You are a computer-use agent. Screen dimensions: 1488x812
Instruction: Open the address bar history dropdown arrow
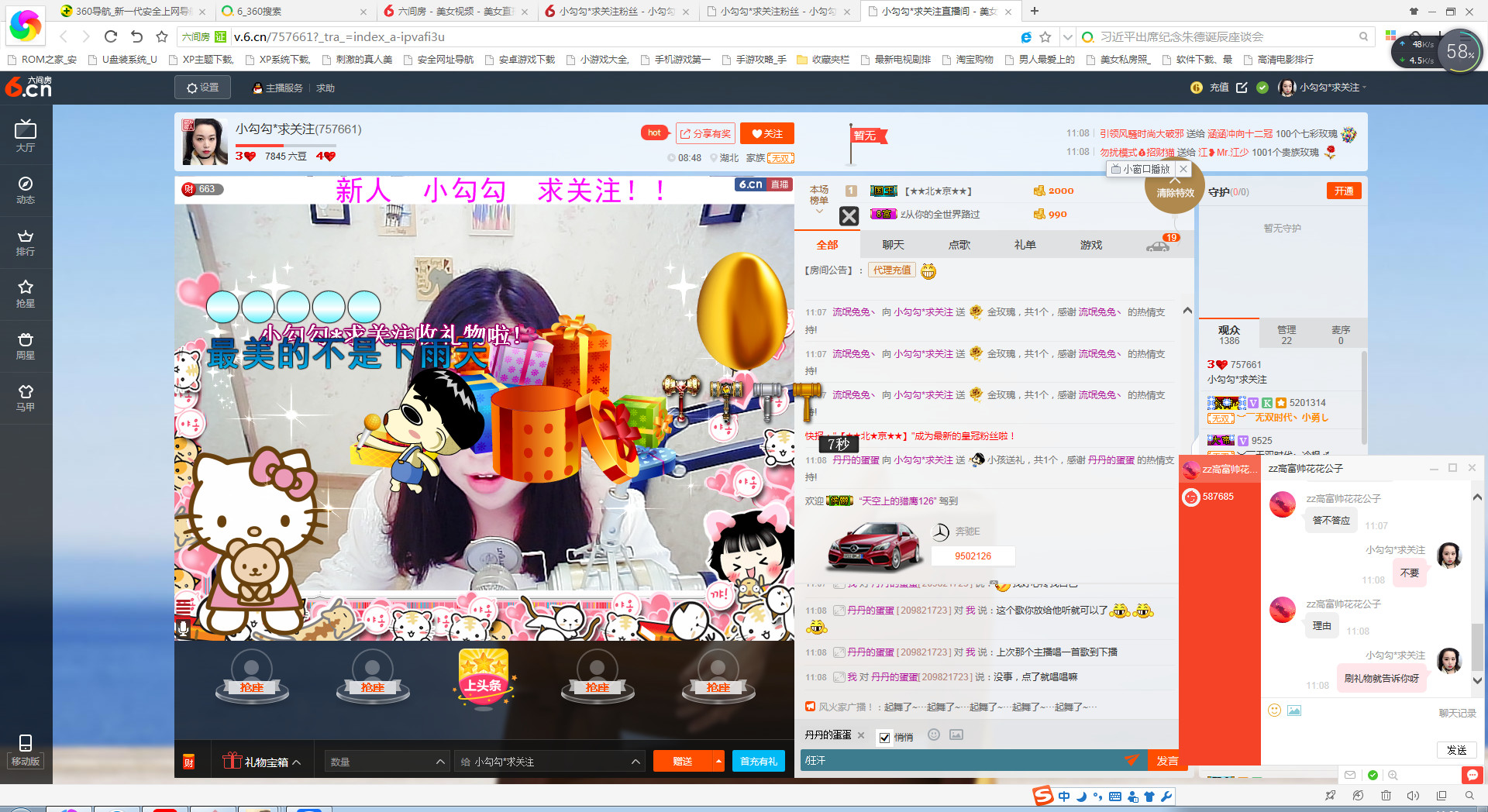tap(1067, 36)
